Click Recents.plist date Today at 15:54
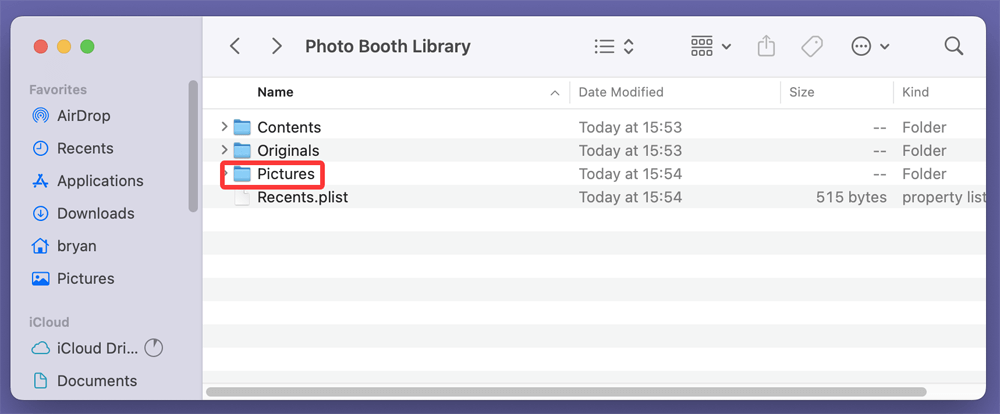The width and height of the screenshot is (1000, 414). [x=630, y=197]
